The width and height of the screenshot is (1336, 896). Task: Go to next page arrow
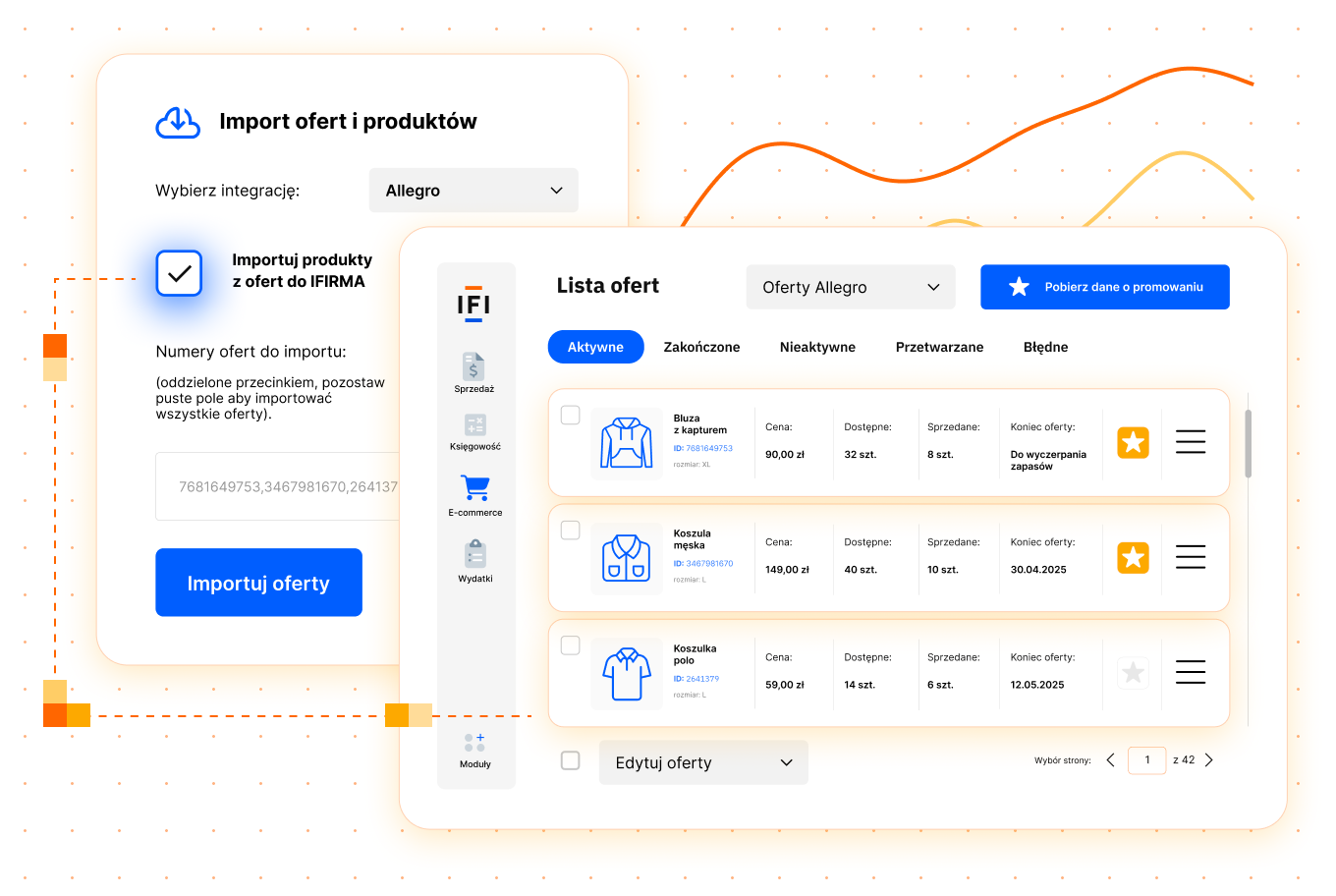click(1209, 760)
